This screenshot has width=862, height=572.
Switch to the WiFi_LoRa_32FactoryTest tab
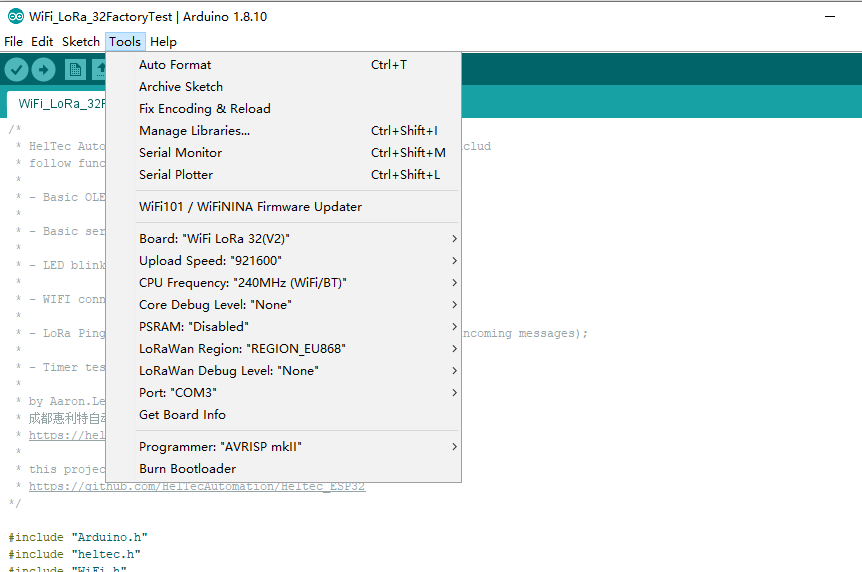click(60, 103)
